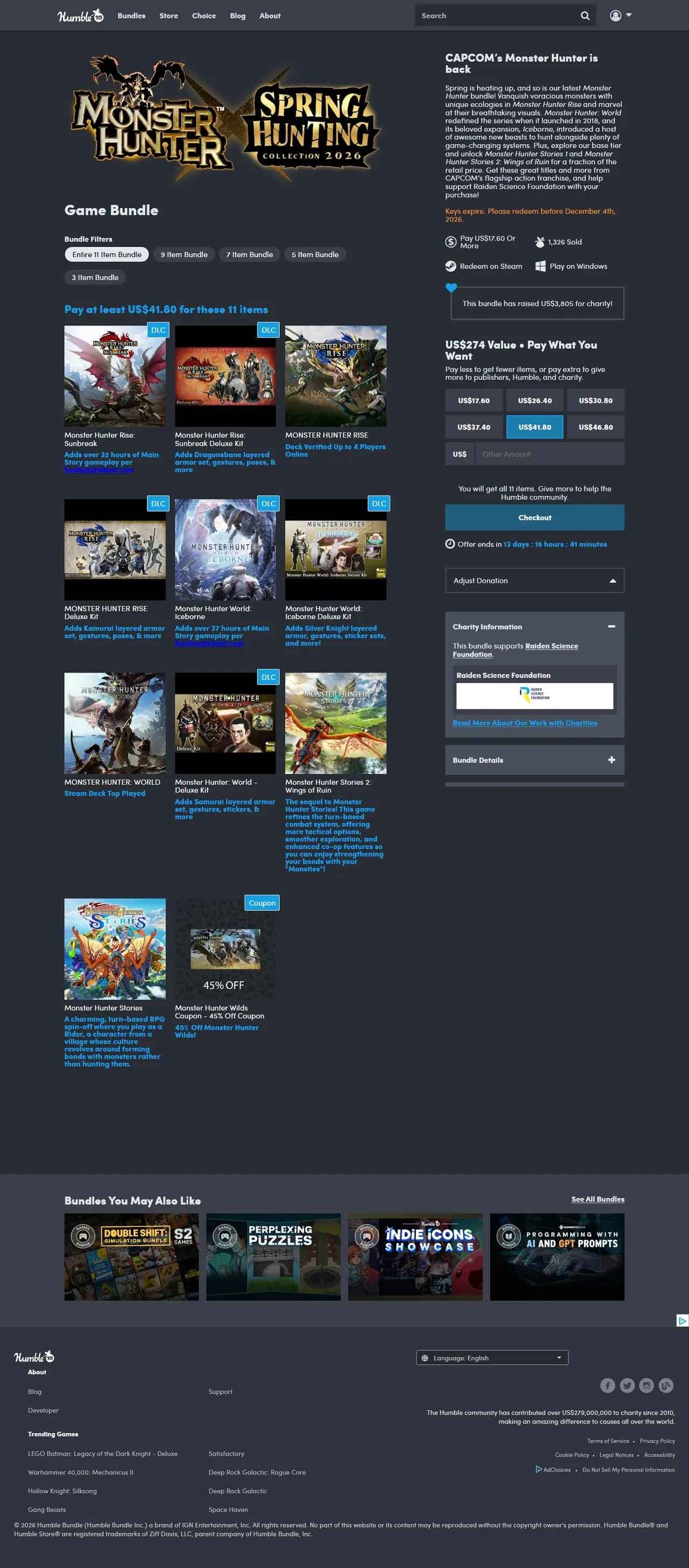Click the Raiden Science Foundation logo

click(535, 695)
